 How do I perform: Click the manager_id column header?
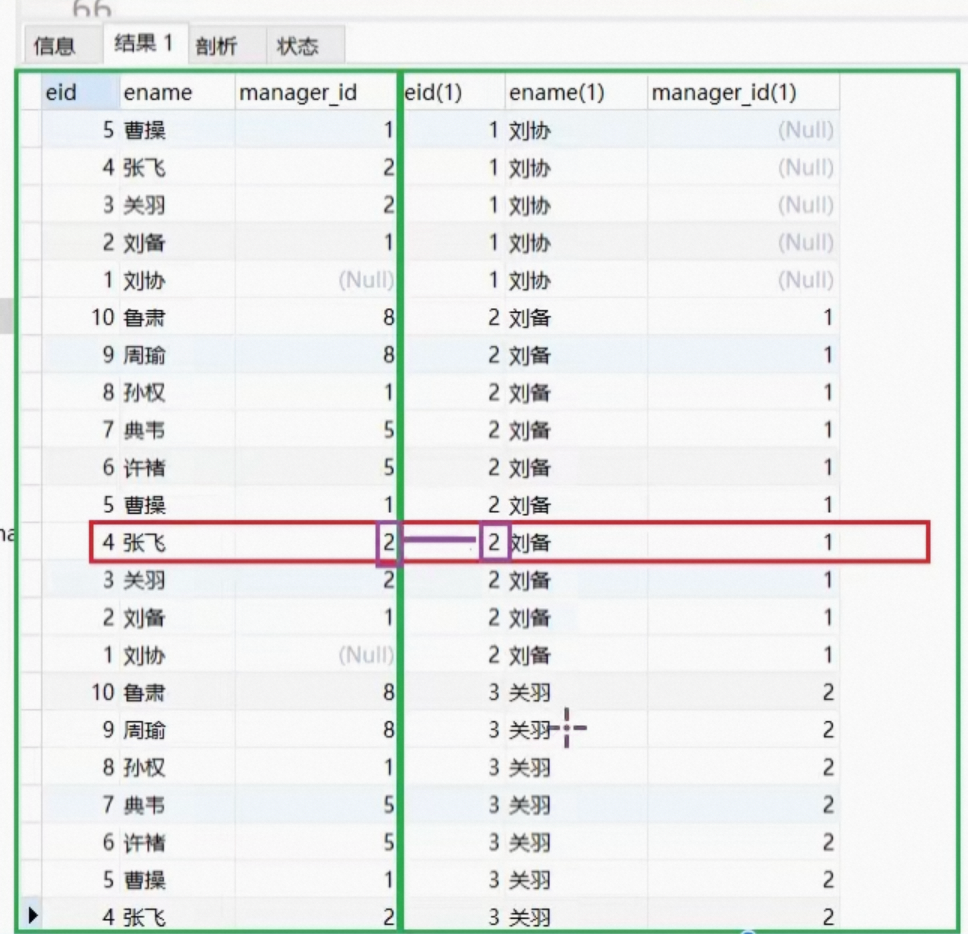315,93
